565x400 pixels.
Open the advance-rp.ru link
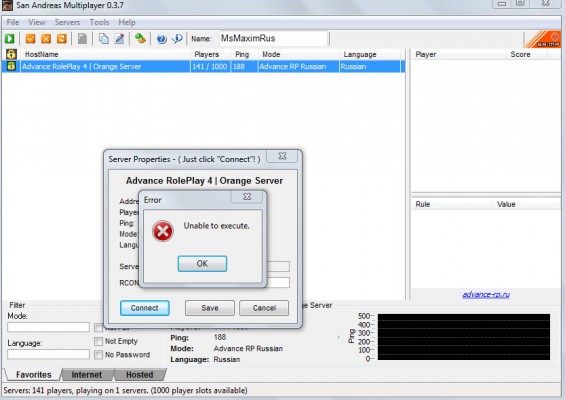click(x=486, y=294)
